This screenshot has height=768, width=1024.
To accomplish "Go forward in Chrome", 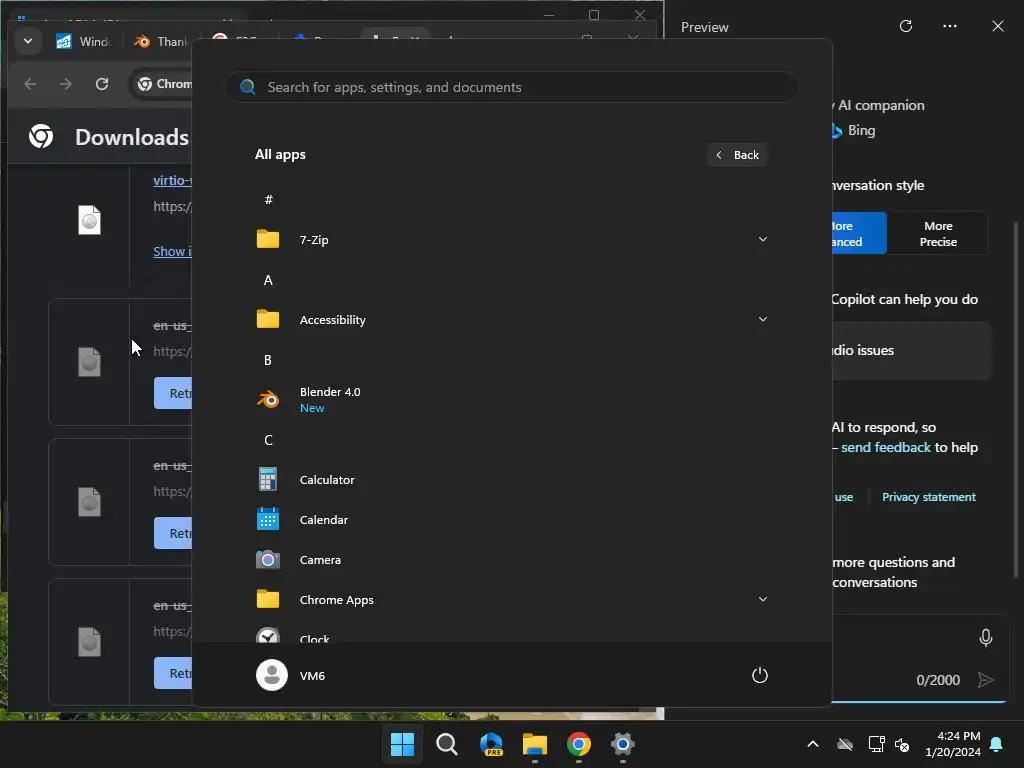I will 66,84.
